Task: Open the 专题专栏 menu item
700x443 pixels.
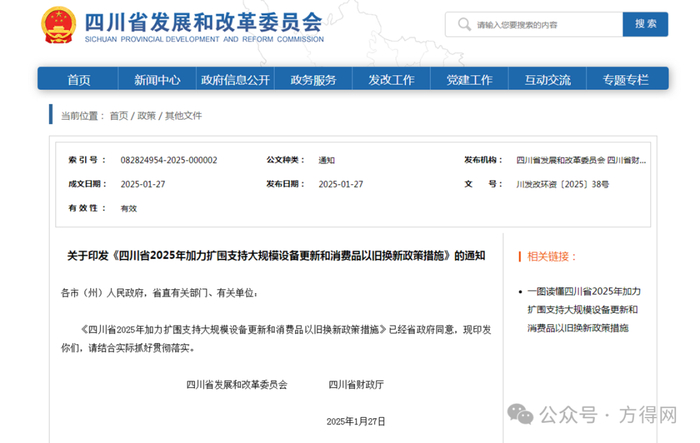Action: coord(625,80)
